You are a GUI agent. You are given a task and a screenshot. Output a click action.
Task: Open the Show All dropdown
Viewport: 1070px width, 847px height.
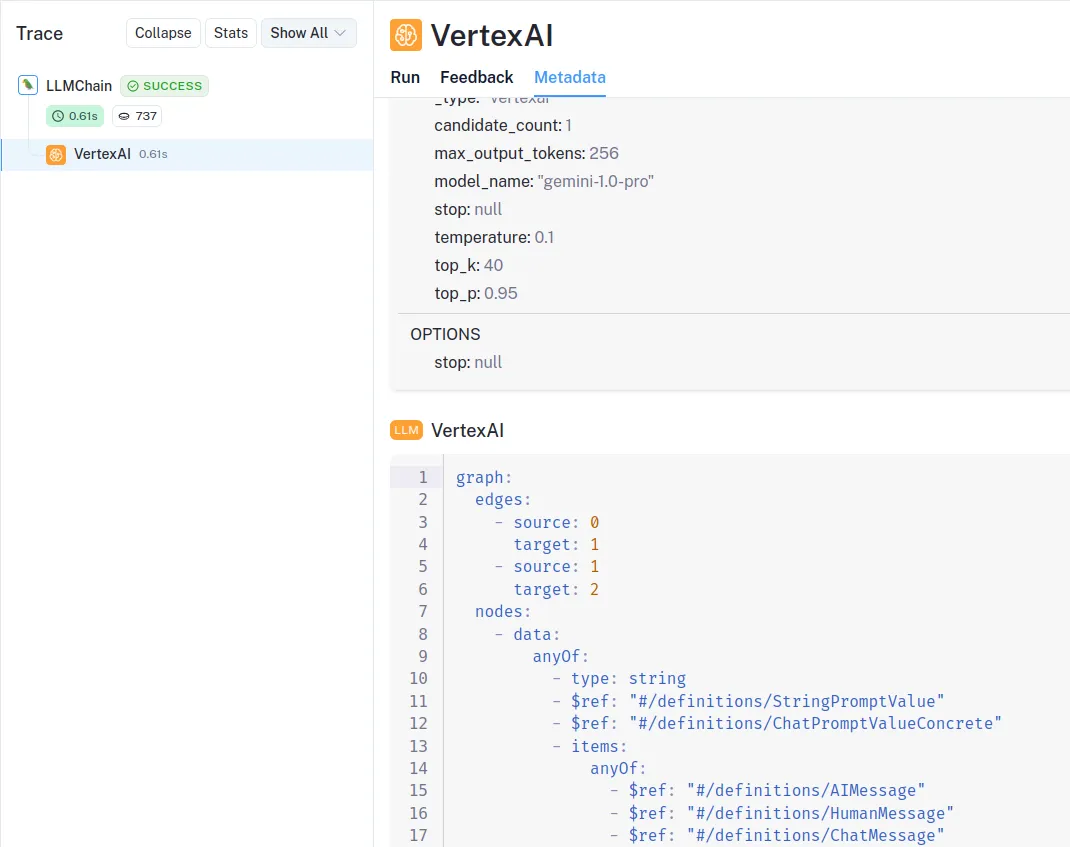tap(308, 33)
